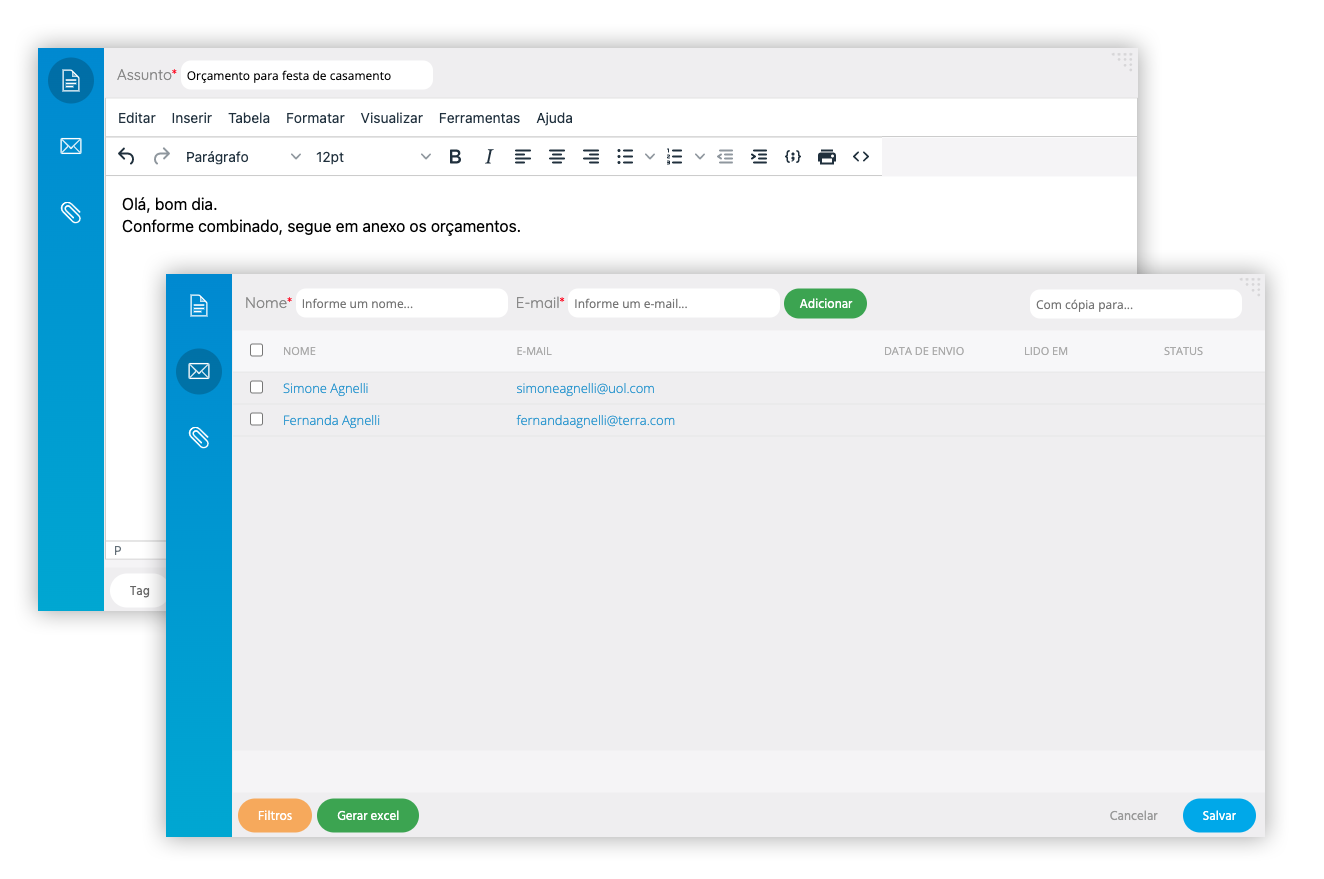
Task: Focus the E-mail input field
Action: (674, 304)
